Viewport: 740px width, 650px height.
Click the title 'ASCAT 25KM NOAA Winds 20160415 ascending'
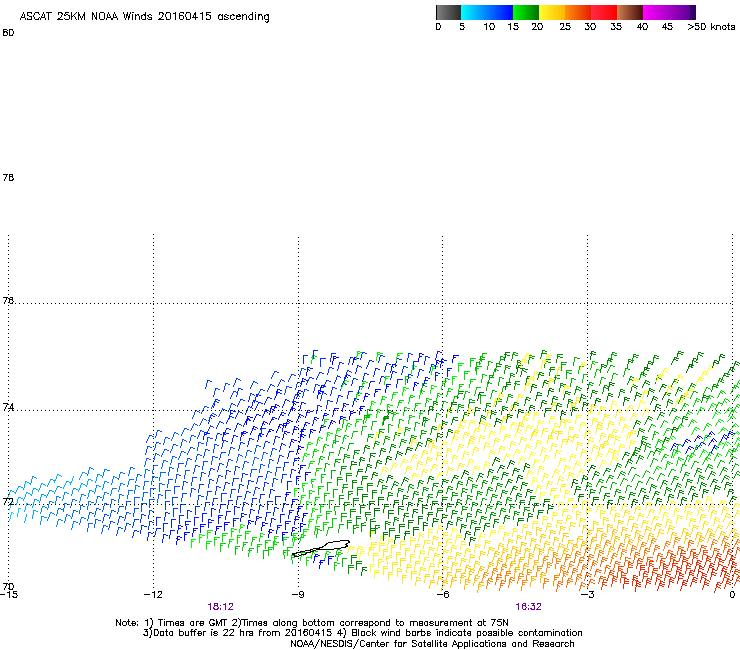click(x=144, y=17)
